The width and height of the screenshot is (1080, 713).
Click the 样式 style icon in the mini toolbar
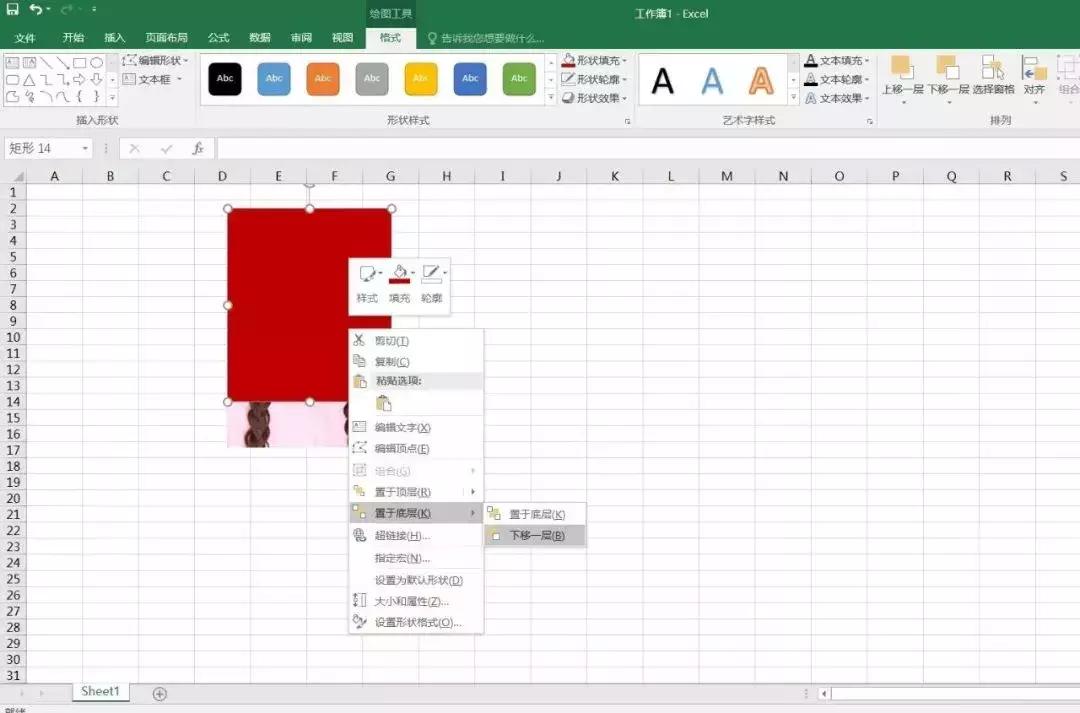(x=367, y=274)
